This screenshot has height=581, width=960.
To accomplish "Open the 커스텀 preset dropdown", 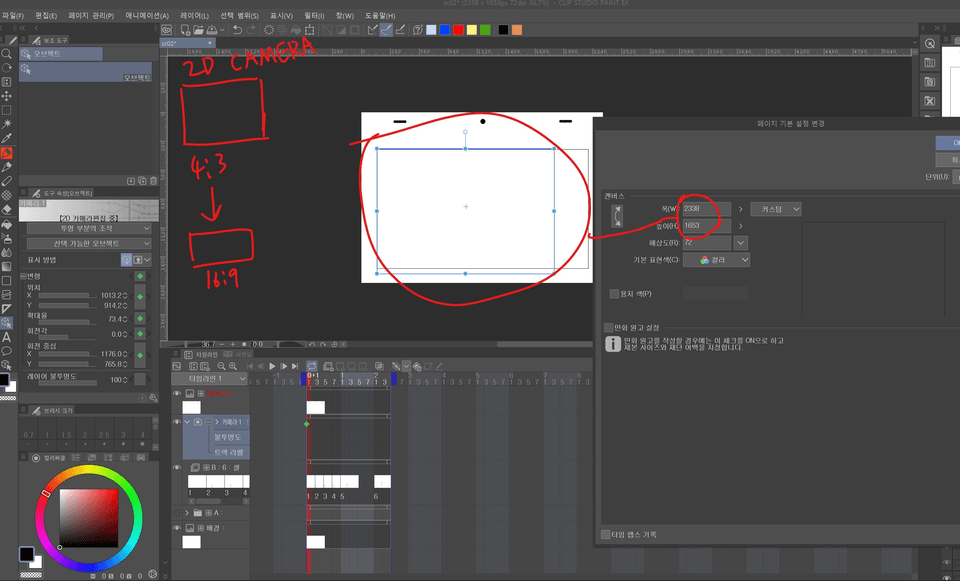I will tap(775, 209).
